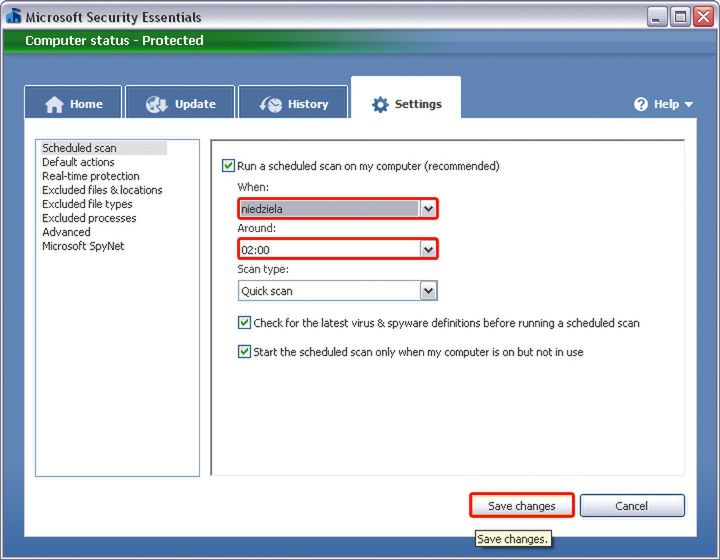Viewport: 720px width, 560px height.
Task: Select Real-time protection in settings list
Action: tap(90, 176)
